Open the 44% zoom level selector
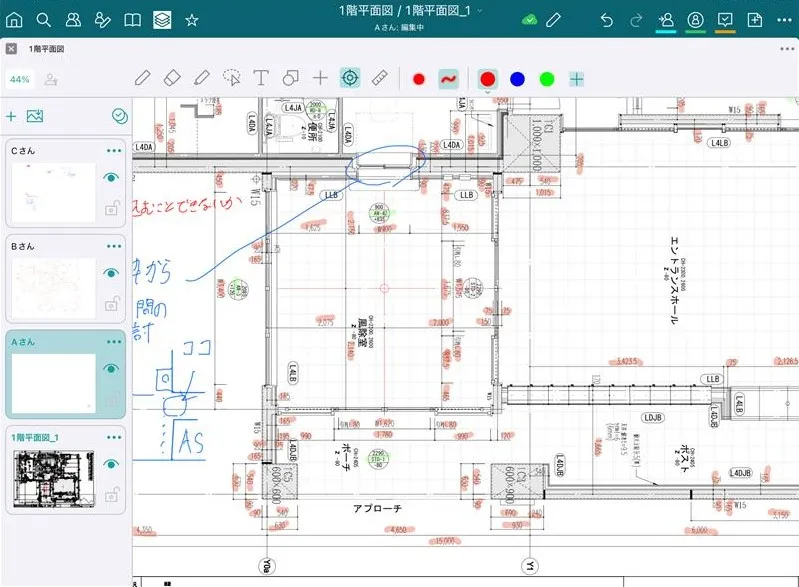This screenshot has height=587, width=799. (19, 78)
